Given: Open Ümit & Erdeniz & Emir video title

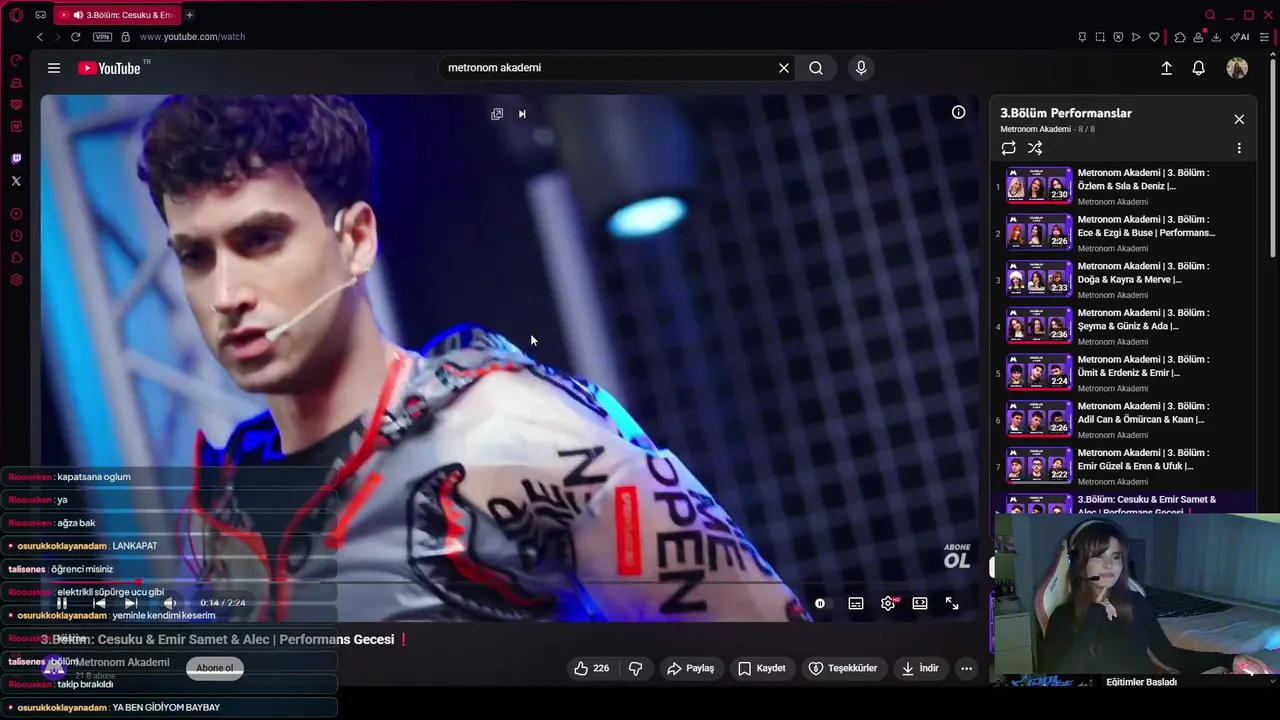Looking at the screenshot, I should click(x=1143, y=366).
